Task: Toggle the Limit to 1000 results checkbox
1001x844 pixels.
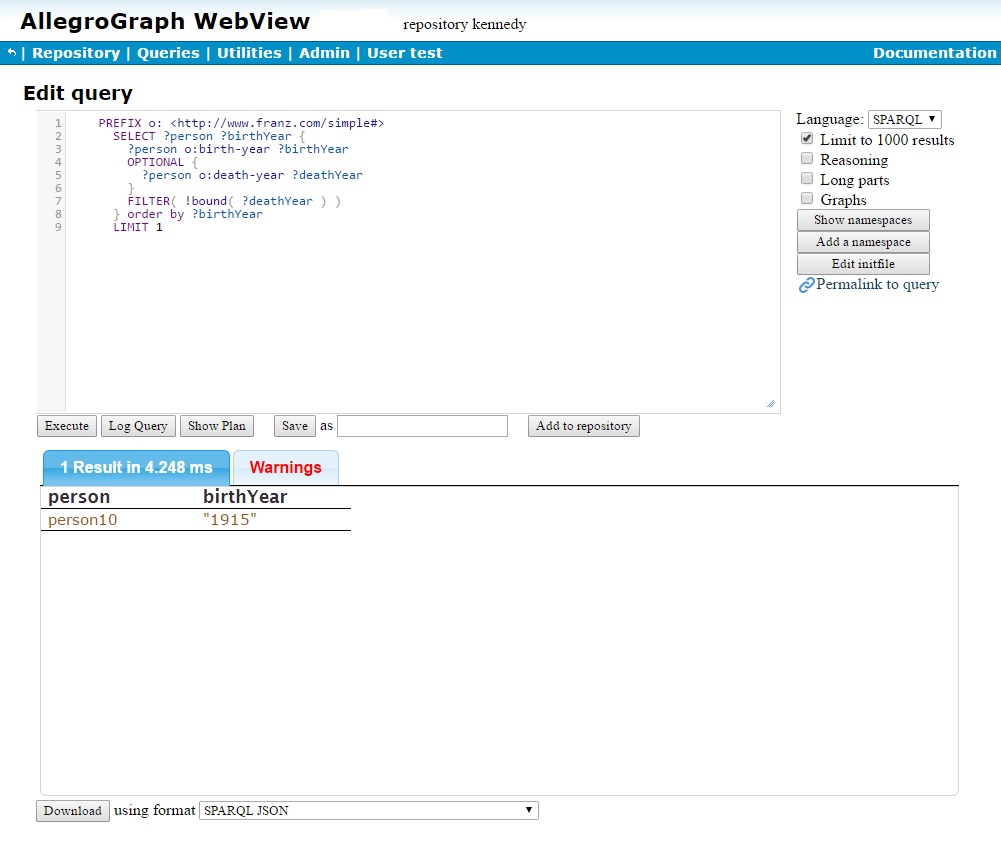Action: pyautogui.click(x=807, y=139)
